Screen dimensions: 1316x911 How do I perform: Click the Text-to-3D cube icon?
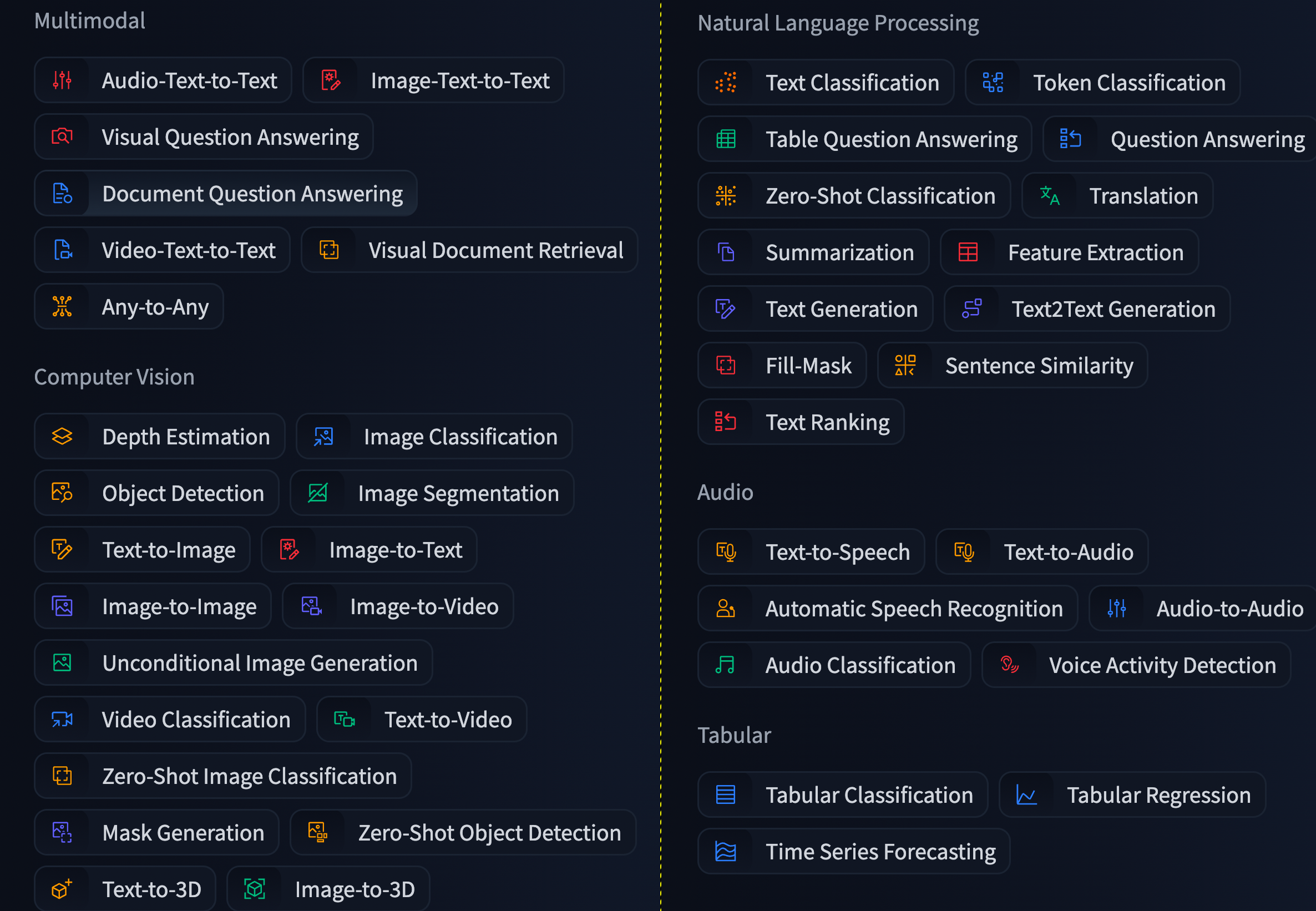click(x=62, y=889)
